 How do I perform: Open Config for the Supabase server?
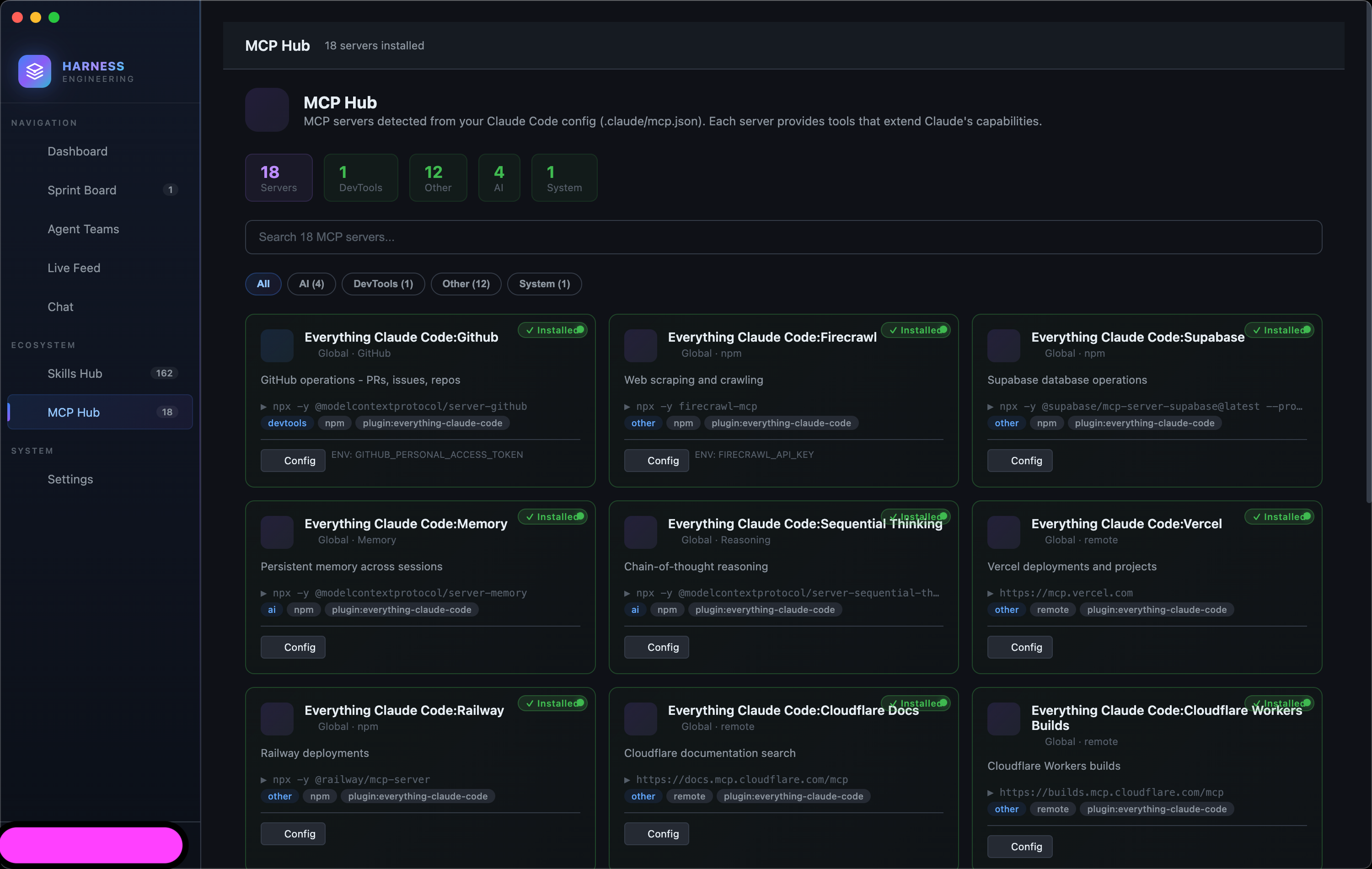point(1020,461)
